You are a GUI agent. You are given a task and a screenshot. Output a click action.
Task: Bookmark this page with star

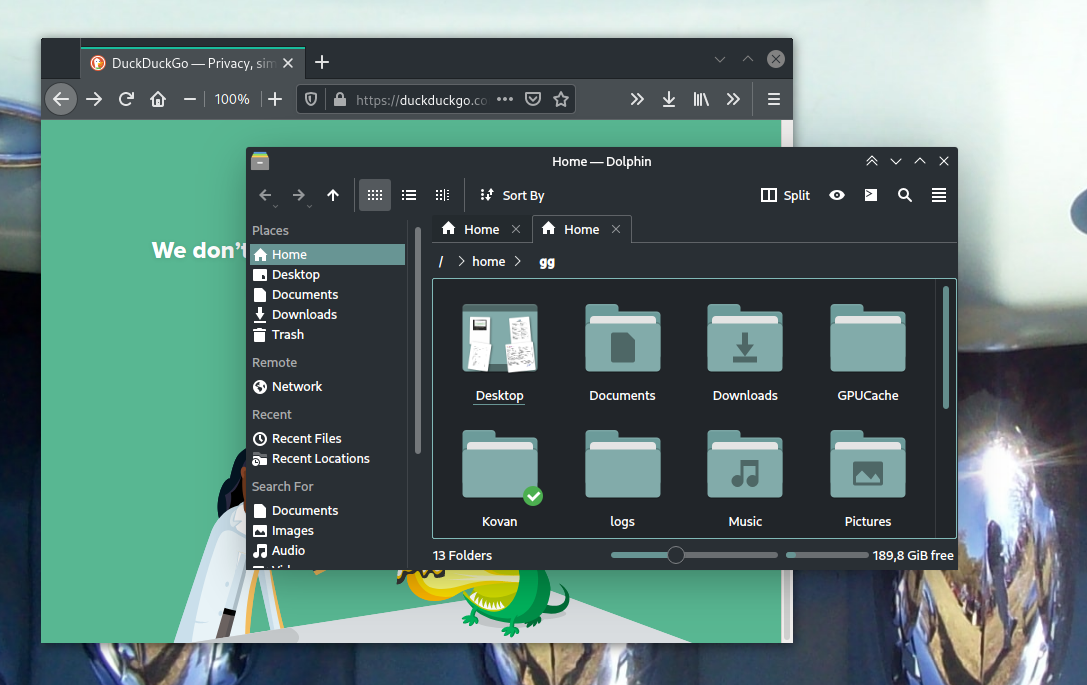tap(561, 99)
